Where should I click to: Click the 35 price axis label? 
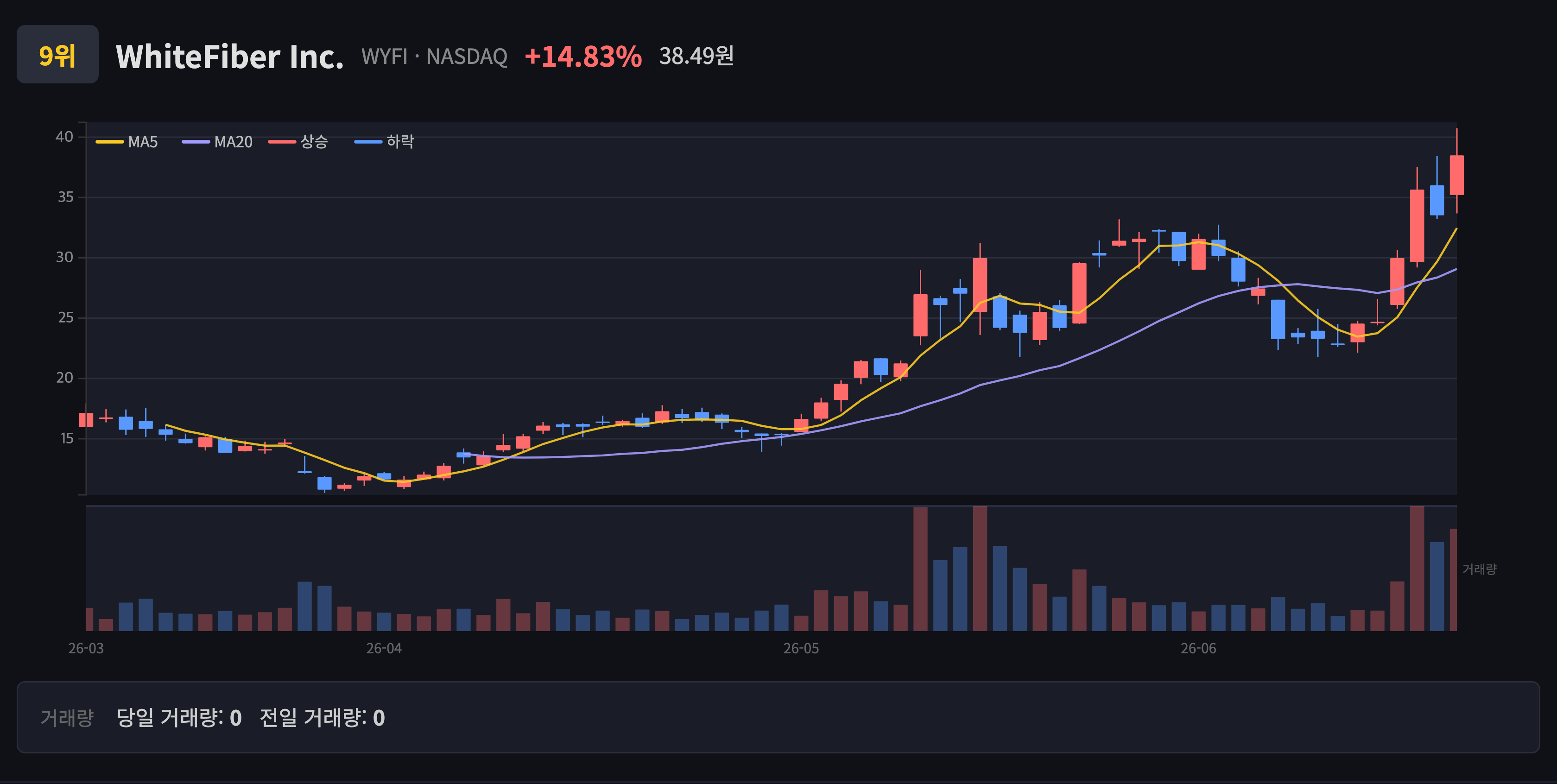pyautogui.click(x=65, y=197)
